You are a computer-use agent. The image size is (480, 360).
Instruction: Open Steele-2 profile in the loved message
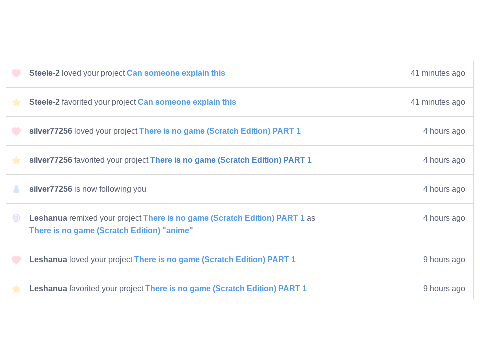point(44,73)
